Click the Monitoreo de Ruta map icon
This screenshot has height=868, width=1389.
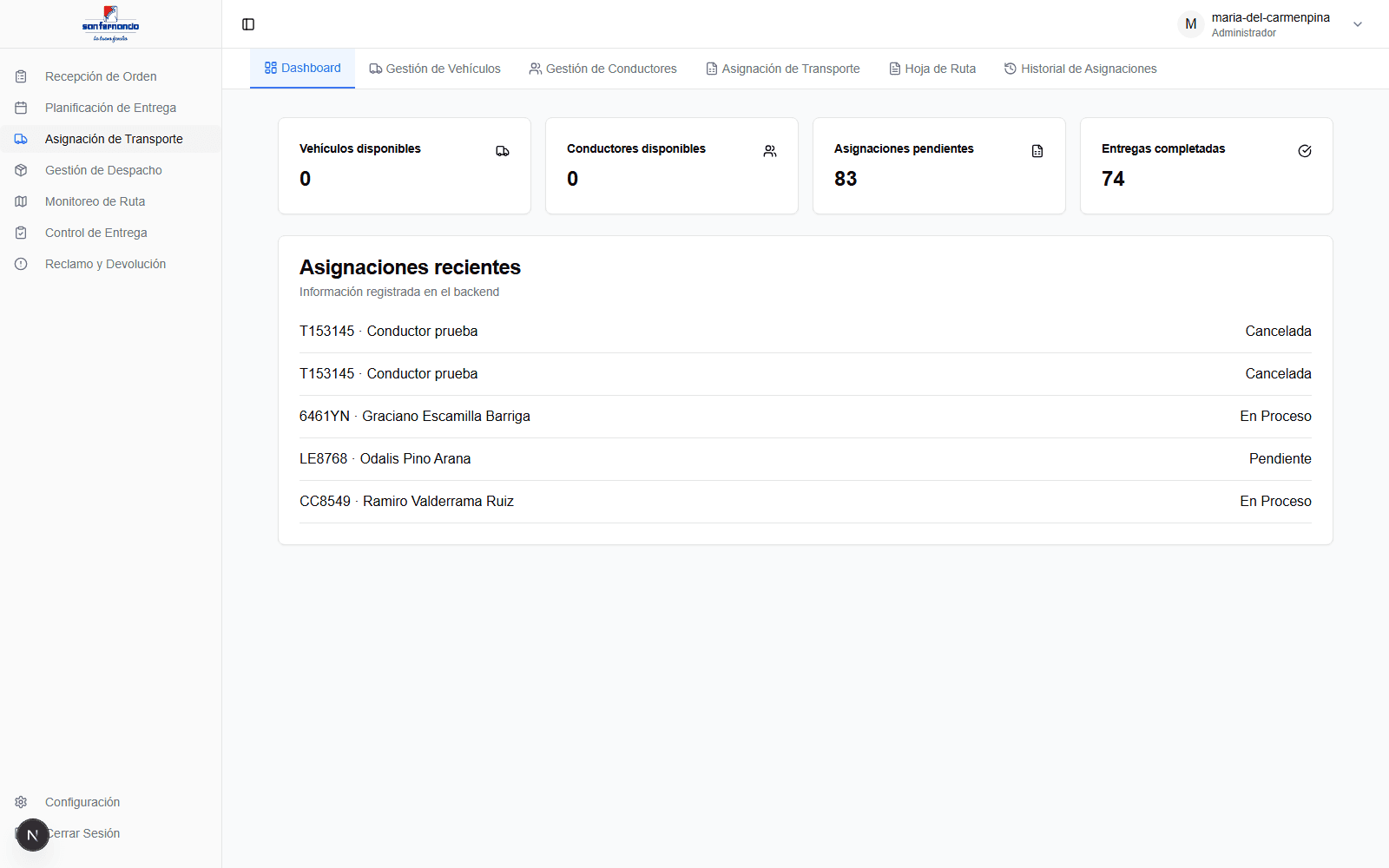point(21,201)
